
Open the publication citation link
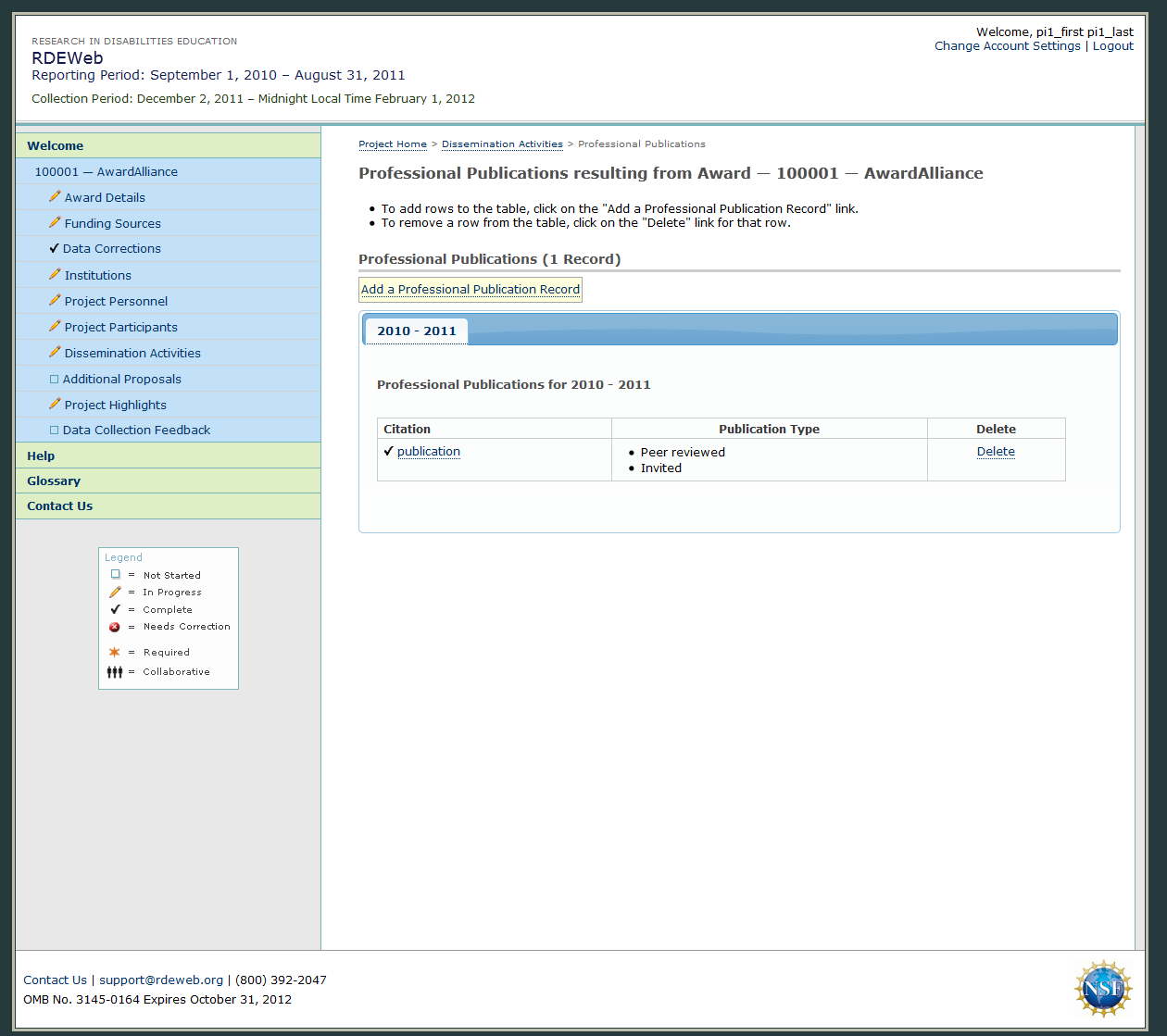click(x=428, y=451)
